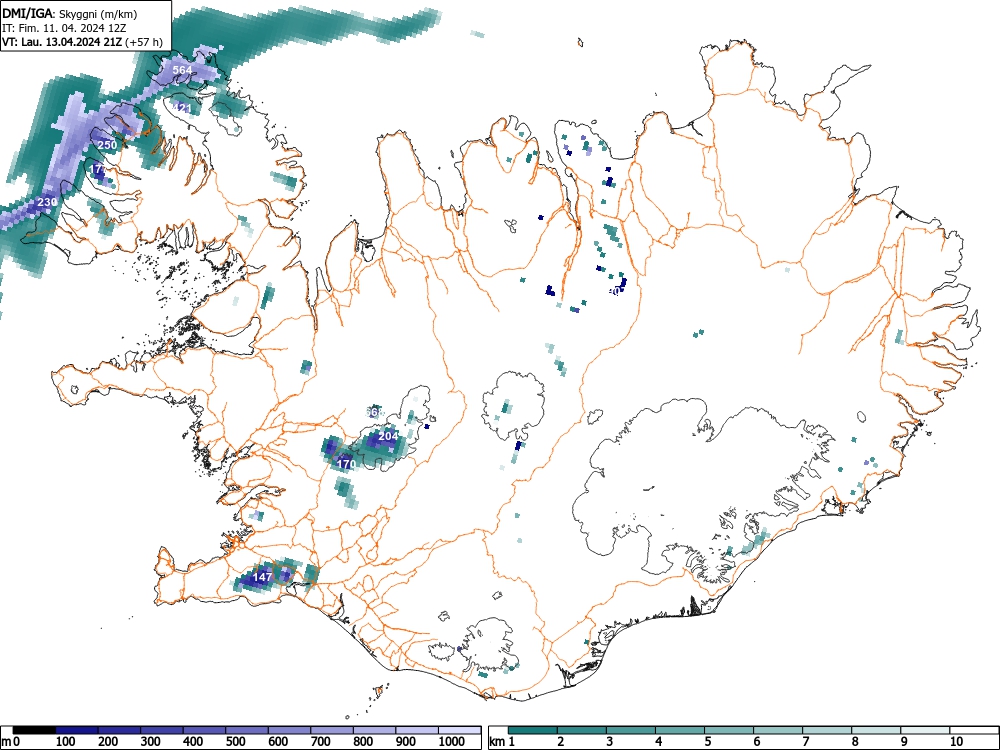Click the '204' visibility value label

(x=388, y=436)
